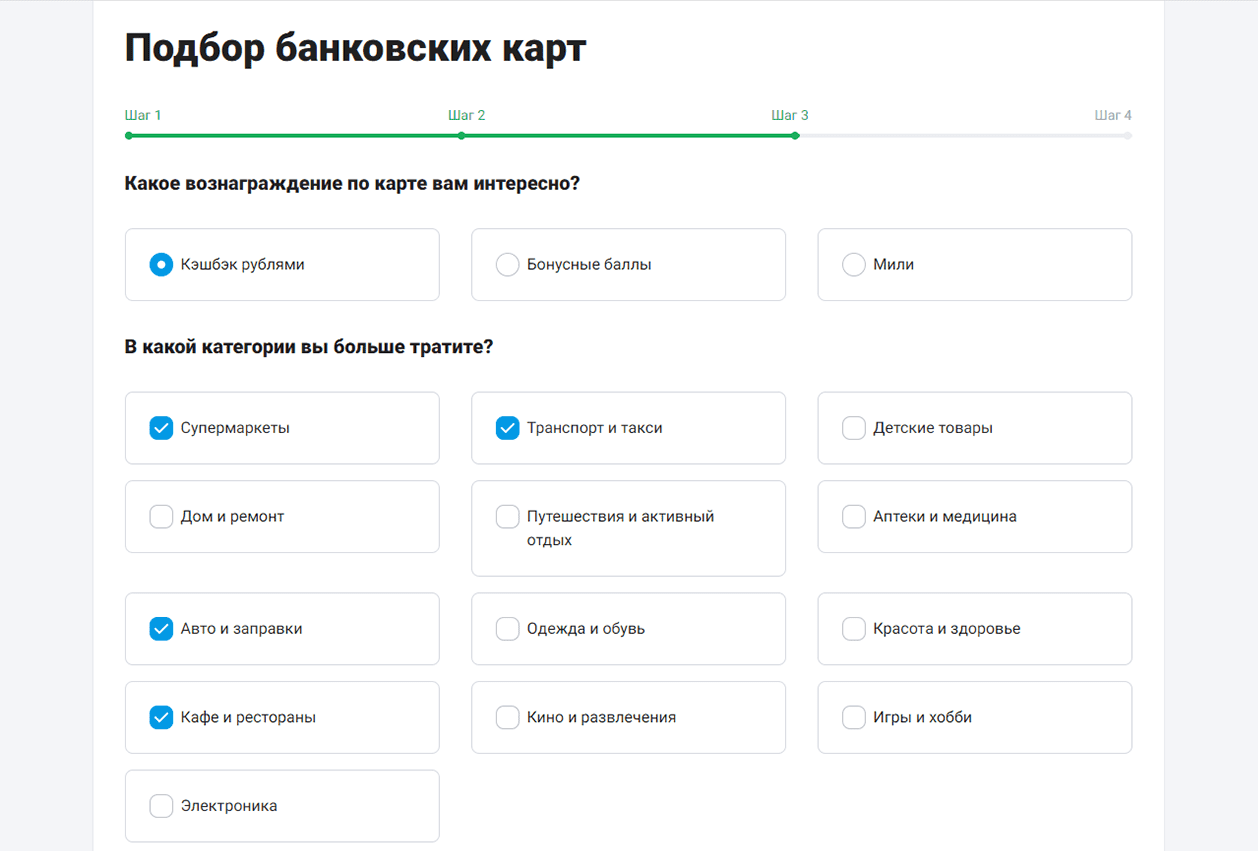Select the Мили radio button

point(853,265)
